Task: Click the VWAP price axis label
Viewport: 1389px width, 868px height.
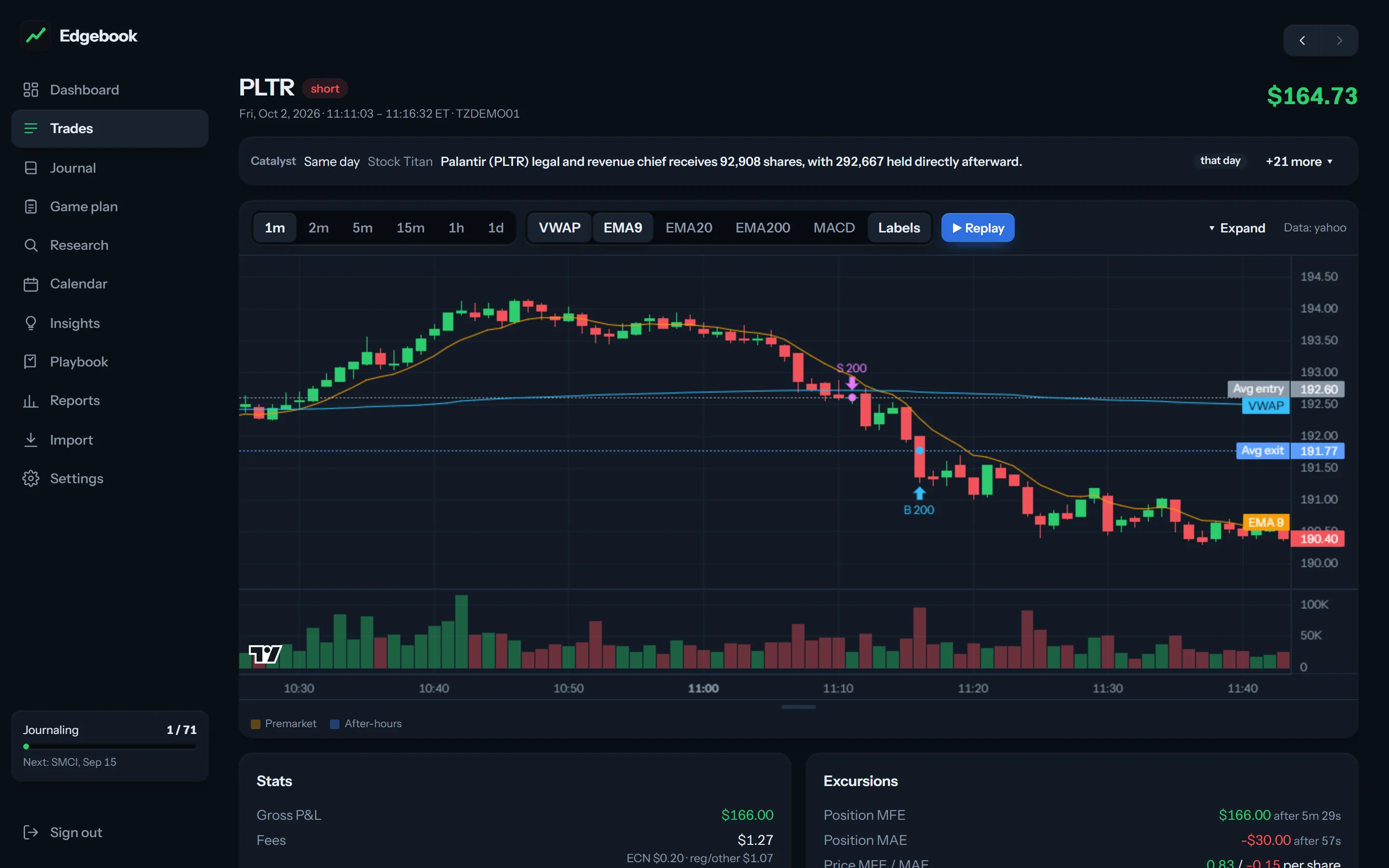Action: coord(1266,406)
